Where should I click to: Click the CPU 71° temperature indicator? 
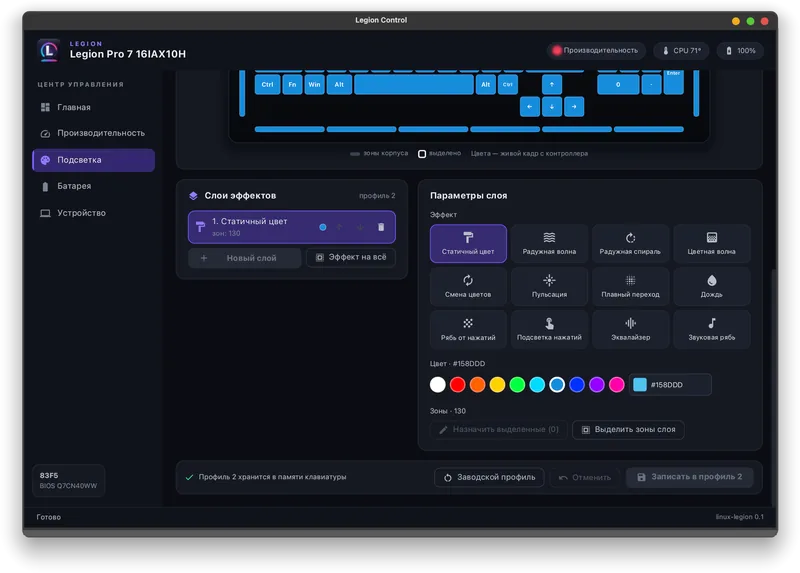(682, 51)
